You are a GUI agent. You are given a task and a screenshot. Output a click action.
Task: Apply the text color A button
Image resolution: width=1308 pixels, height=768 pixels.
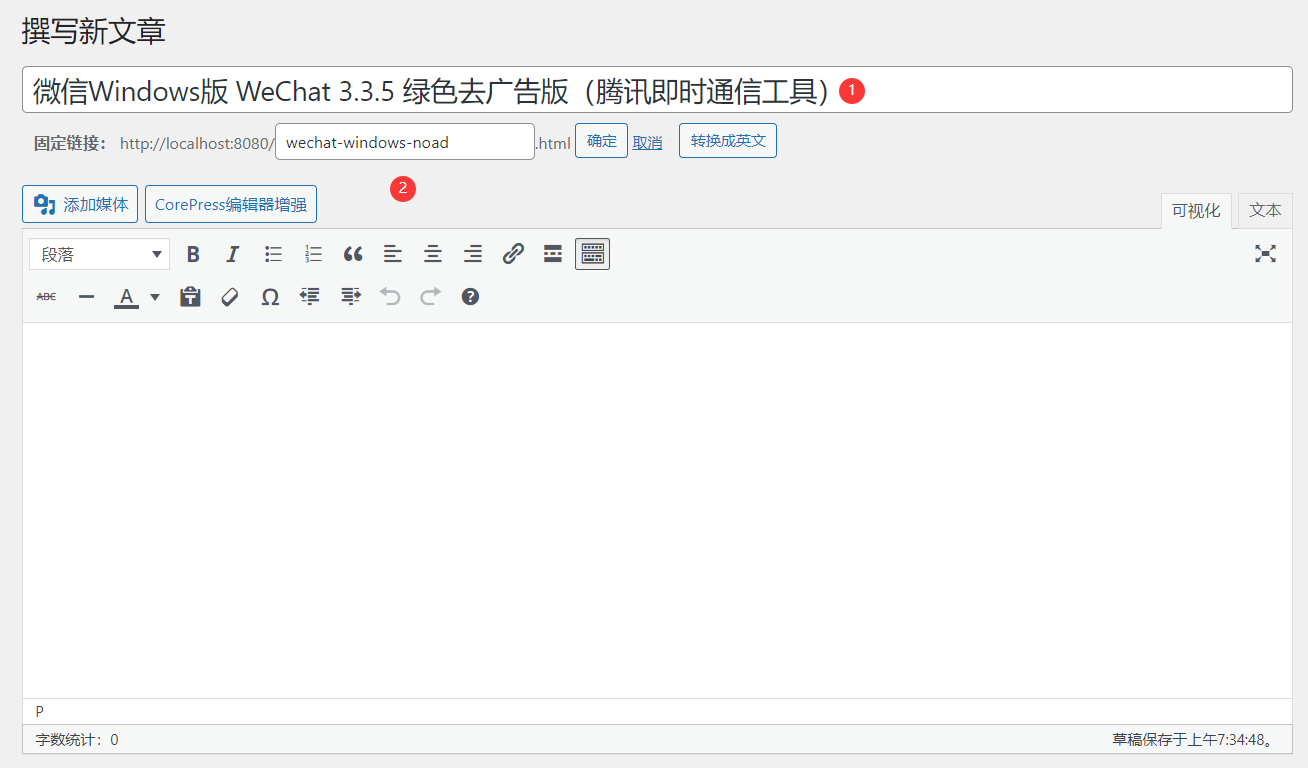coord(126,296)
